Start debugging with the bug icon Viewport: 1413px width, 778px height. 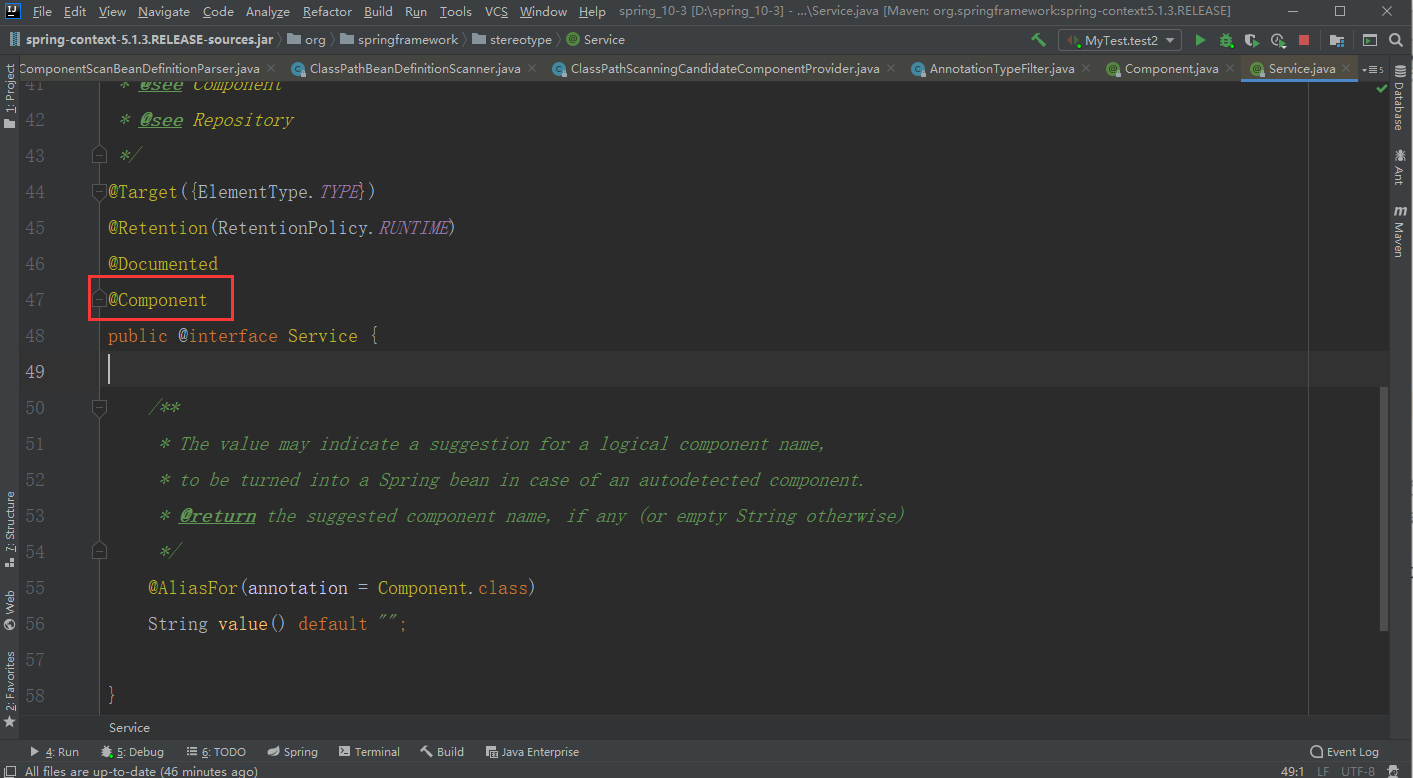tap(1226, 40)
